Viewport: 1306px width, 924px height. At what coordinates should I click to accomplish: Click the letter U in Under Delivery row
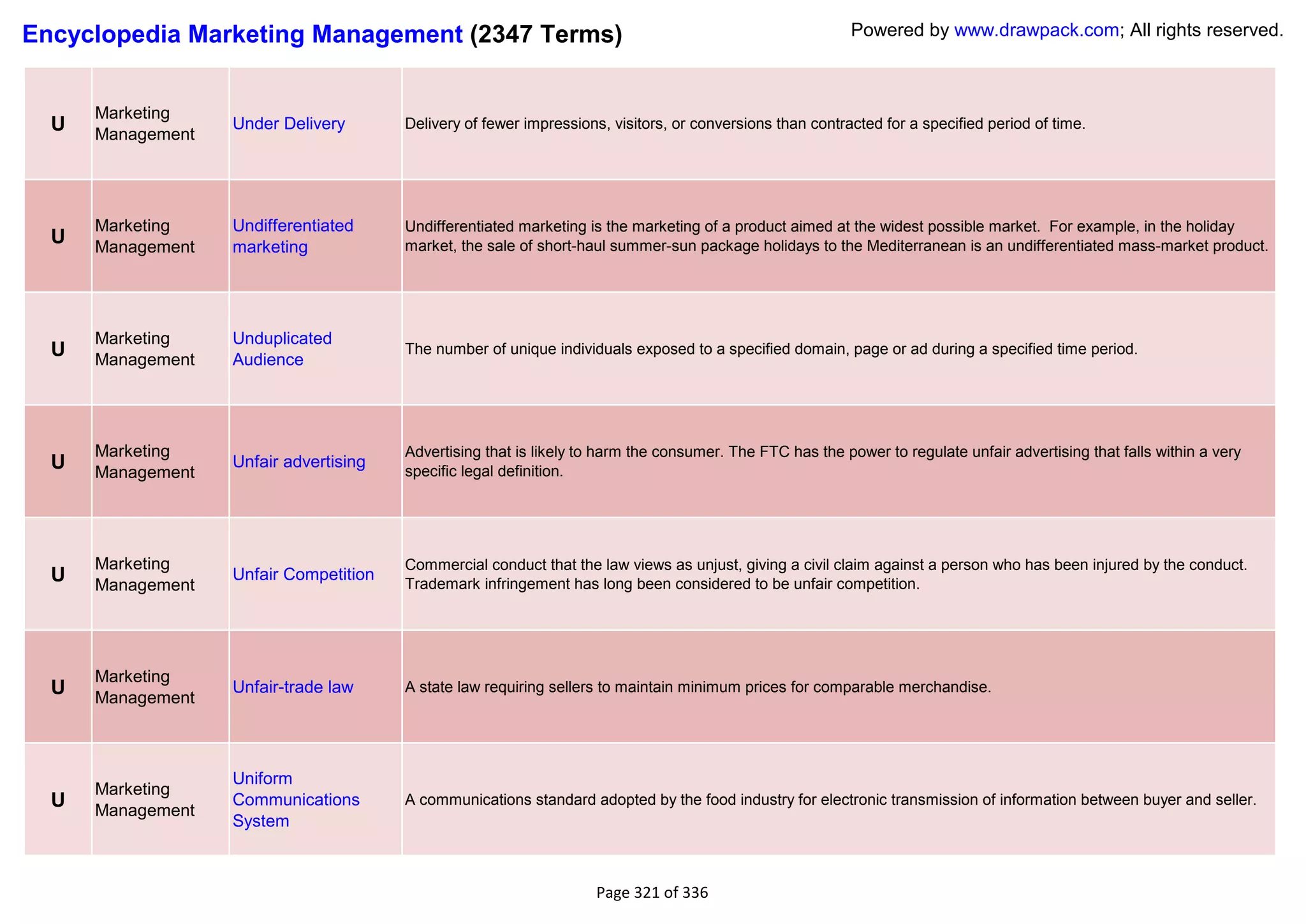pos(58,124)
